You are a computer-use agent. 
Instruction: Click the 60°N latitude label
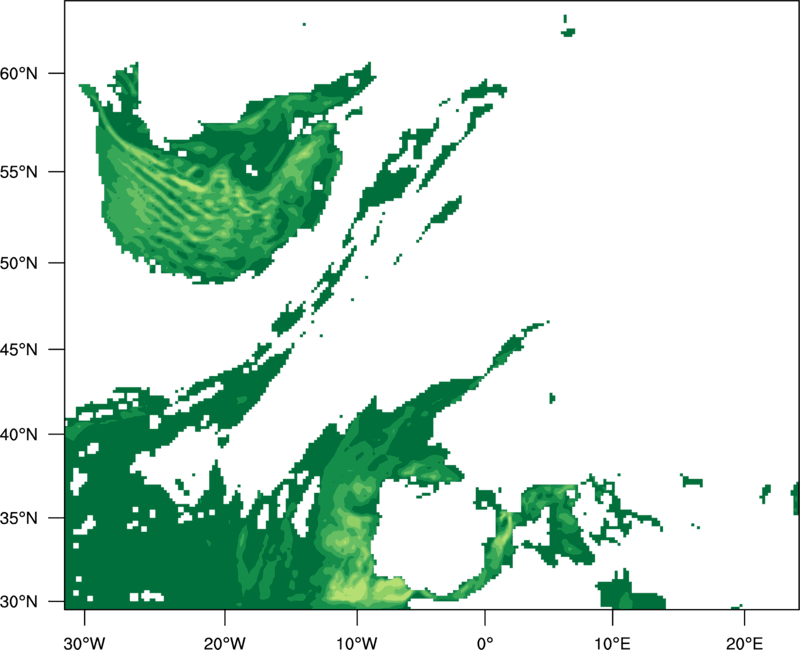[x=18, y=73]
